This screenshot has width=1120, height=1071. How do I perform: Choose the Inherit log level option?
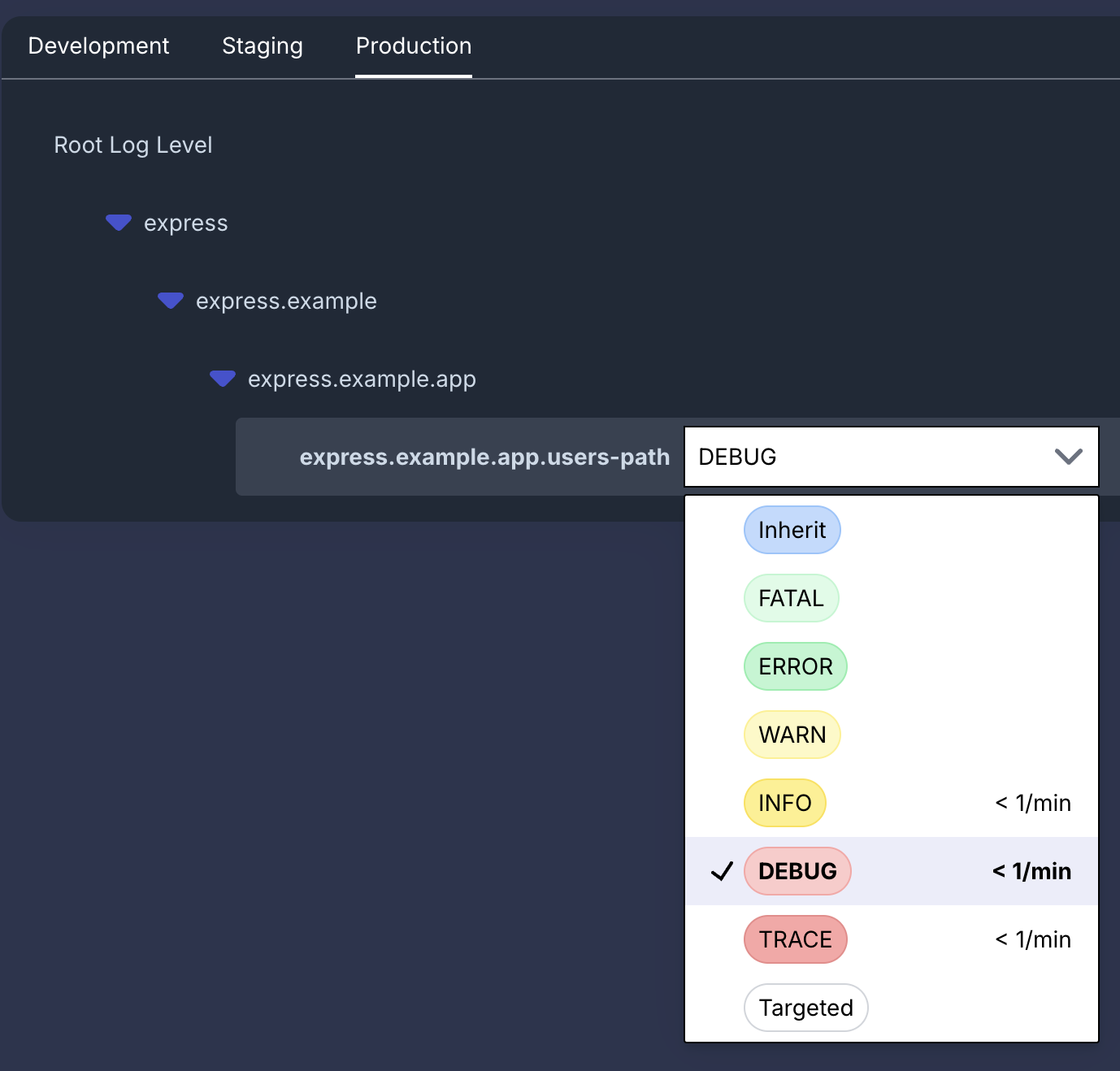point(792,530)
